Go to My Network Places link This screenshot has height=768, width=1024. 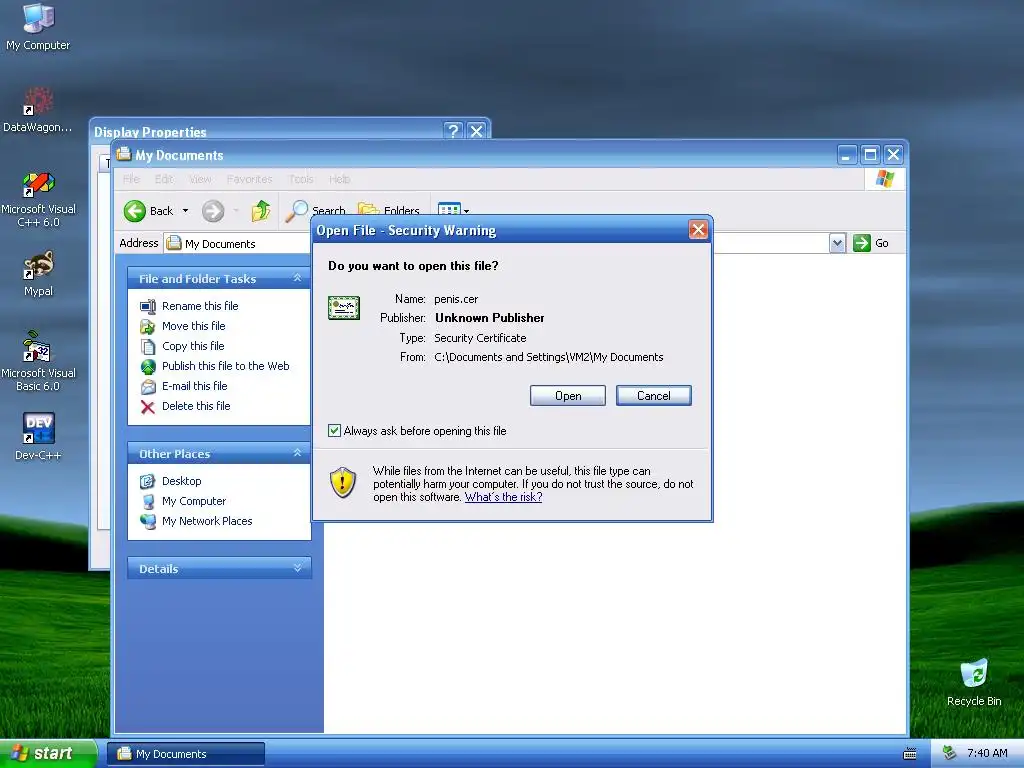point(207,521)
